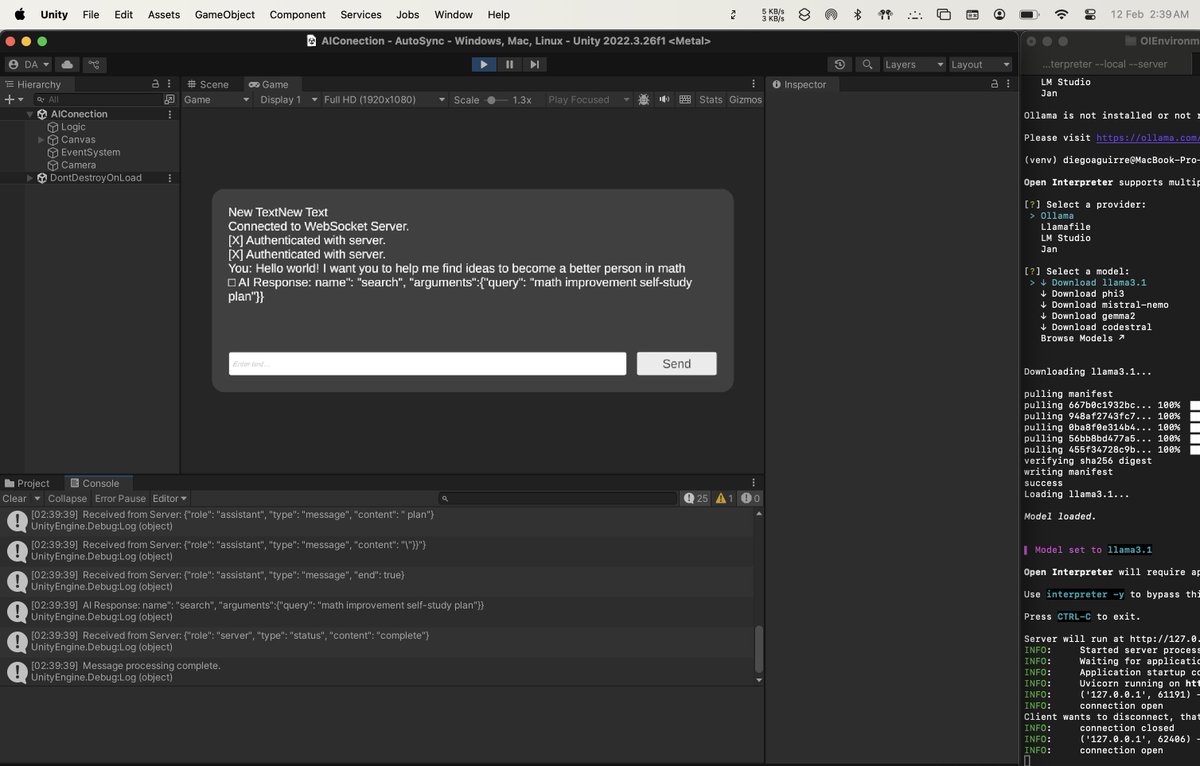The height and width of the screenshot is (766, 1200).
Task: Open the DA account dropdown
Action: click(x=28, y=65)
